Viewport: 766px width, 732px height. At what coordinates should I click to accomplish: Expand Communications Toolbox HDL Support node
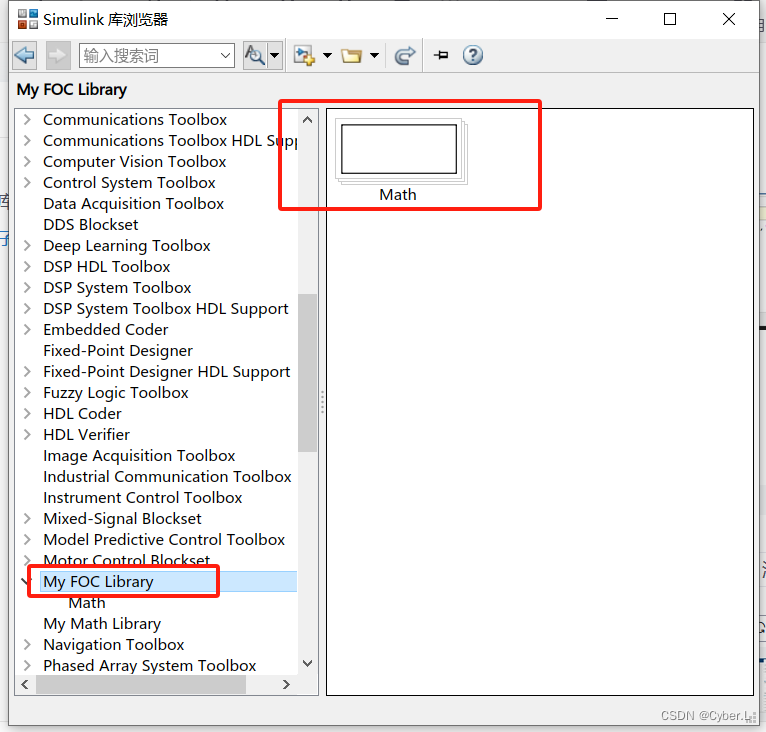(27, 140)
